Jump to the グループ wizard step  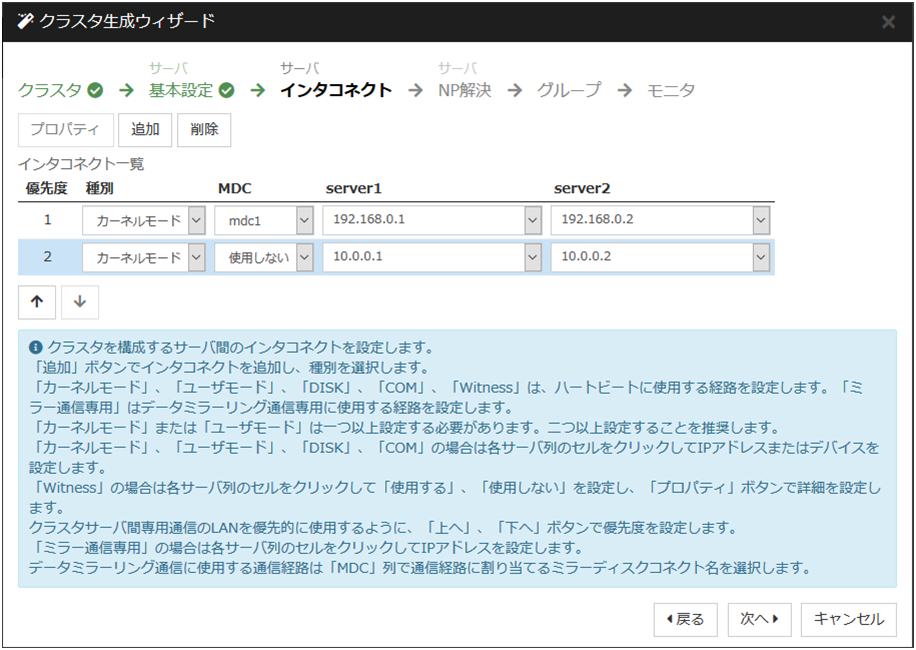pos(569,90)
